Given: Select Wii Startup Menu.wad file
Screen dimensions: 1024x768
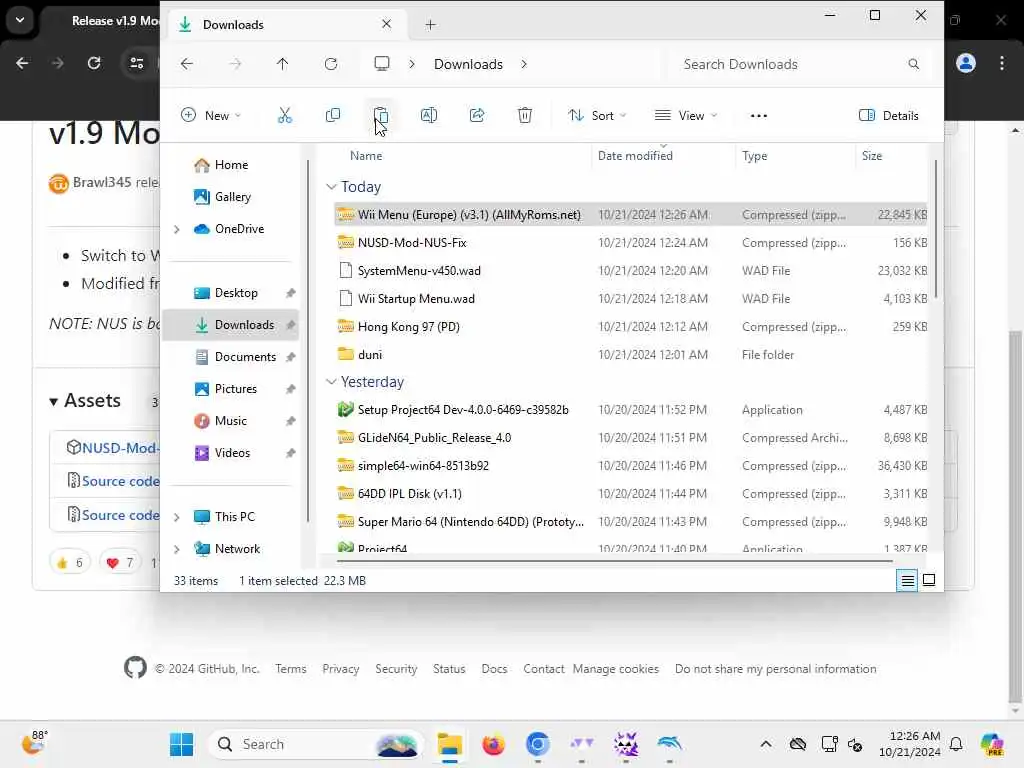Looking at the screenshot, I should (630, 298).
